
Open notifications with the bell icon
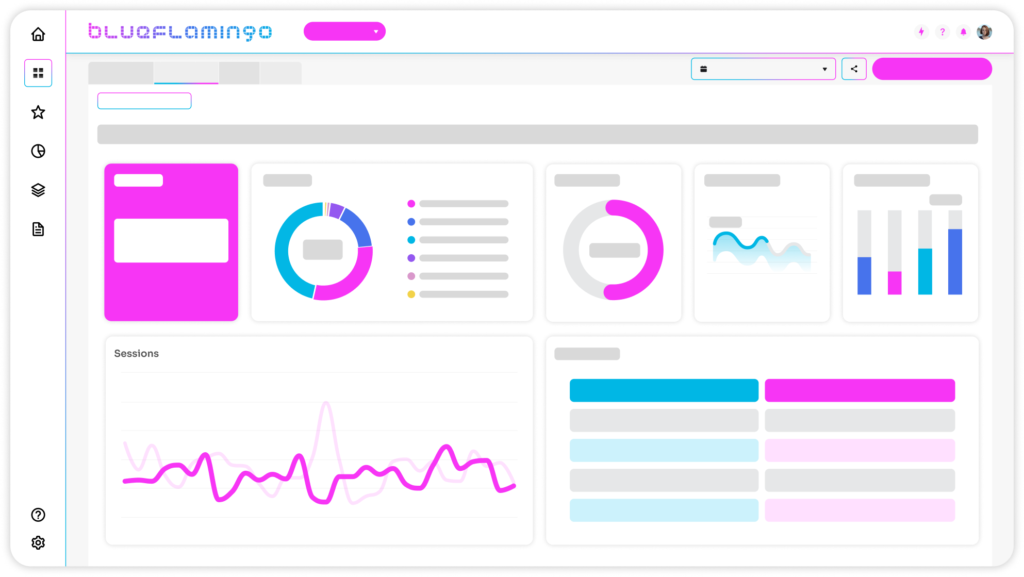[x=963, y=32]
